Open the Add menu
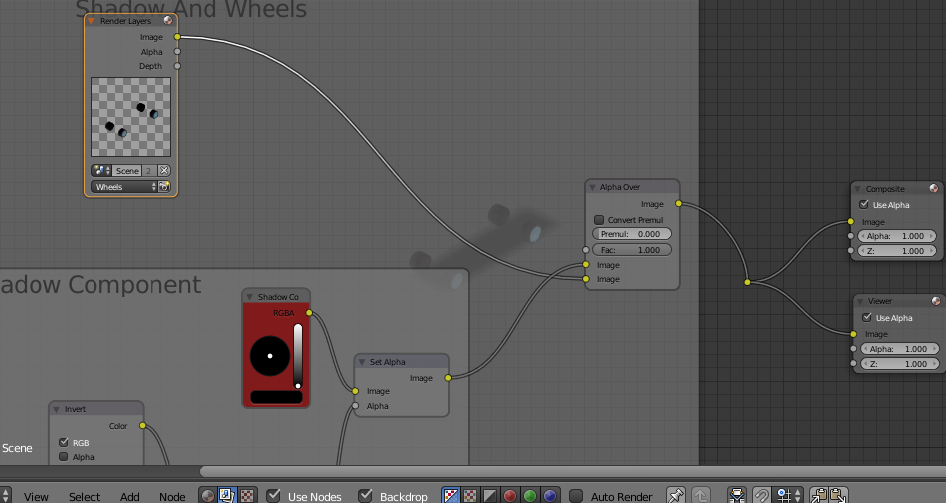This screenshot has height=503, width=946. tap(130, 496)
